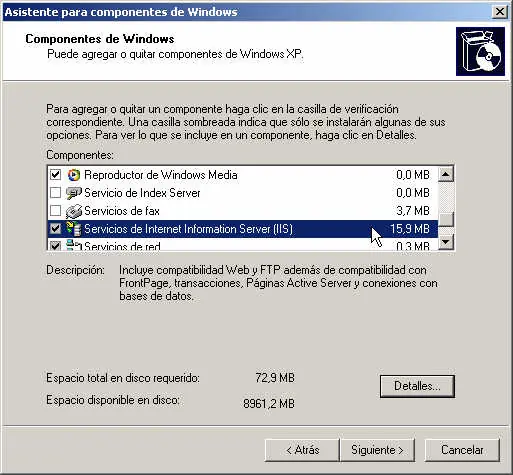Click the 72,9 MB required space value
The height and width of the screenshot is (475, 513).
275,378
